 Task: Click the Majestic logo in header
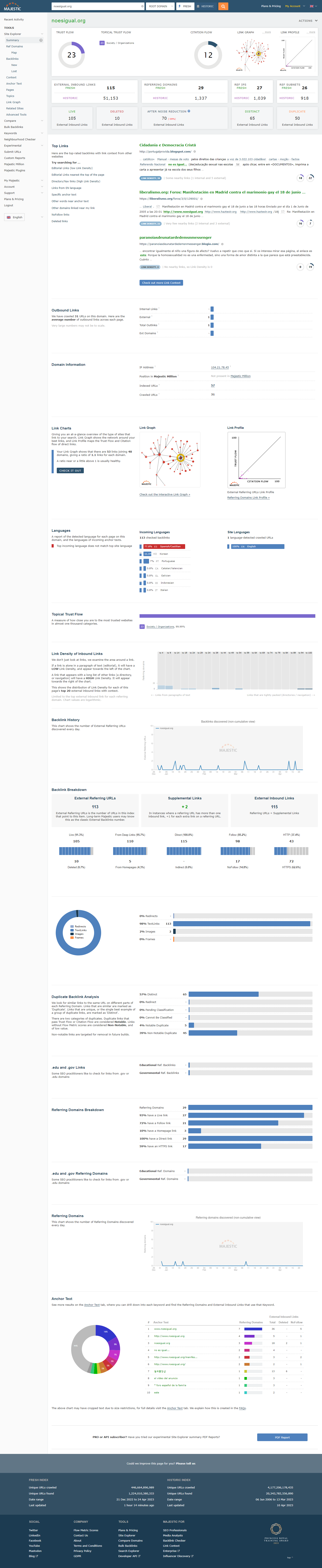(12, 7)
